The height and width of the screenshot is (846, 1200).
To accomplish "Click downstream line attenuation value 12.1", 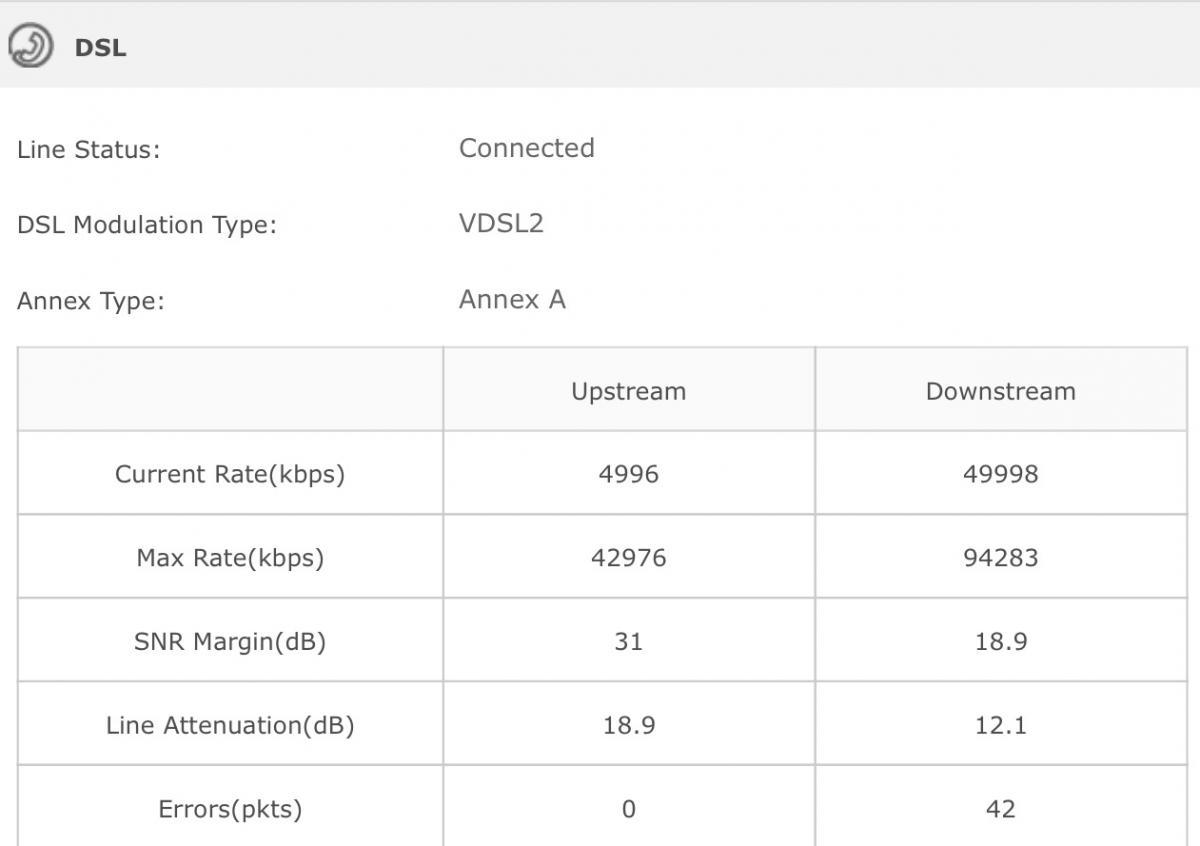I will (1000, 725).
